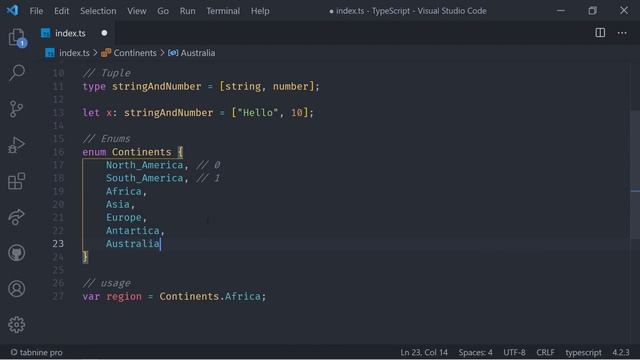Open the Selection menu
The height and width of the screenshot is (360, 640).
pyautogui.click(x=98, y=11)
